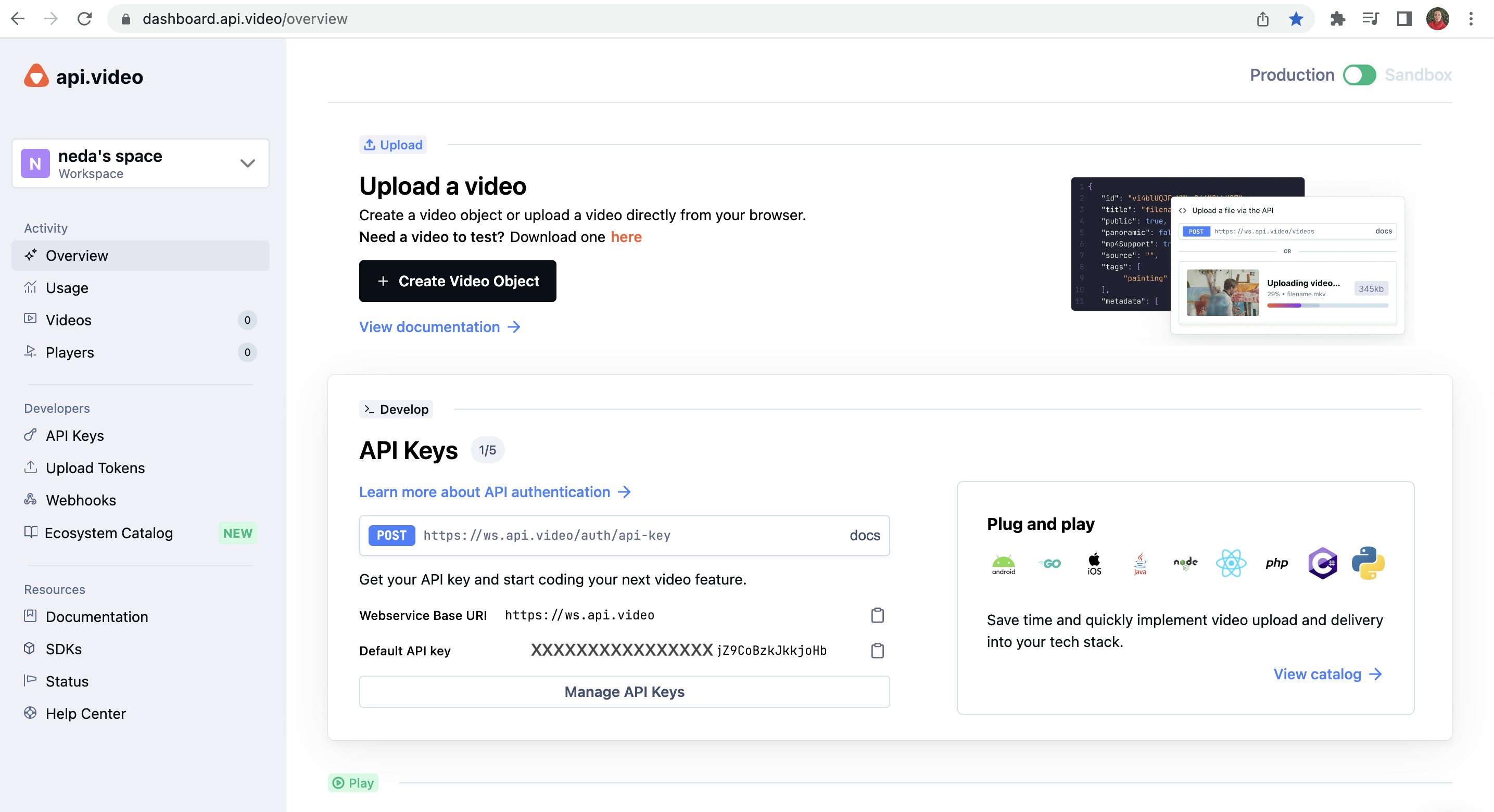1494x812 pixels.
Task: Click the masked Default API key value
Action: point(679,650)
